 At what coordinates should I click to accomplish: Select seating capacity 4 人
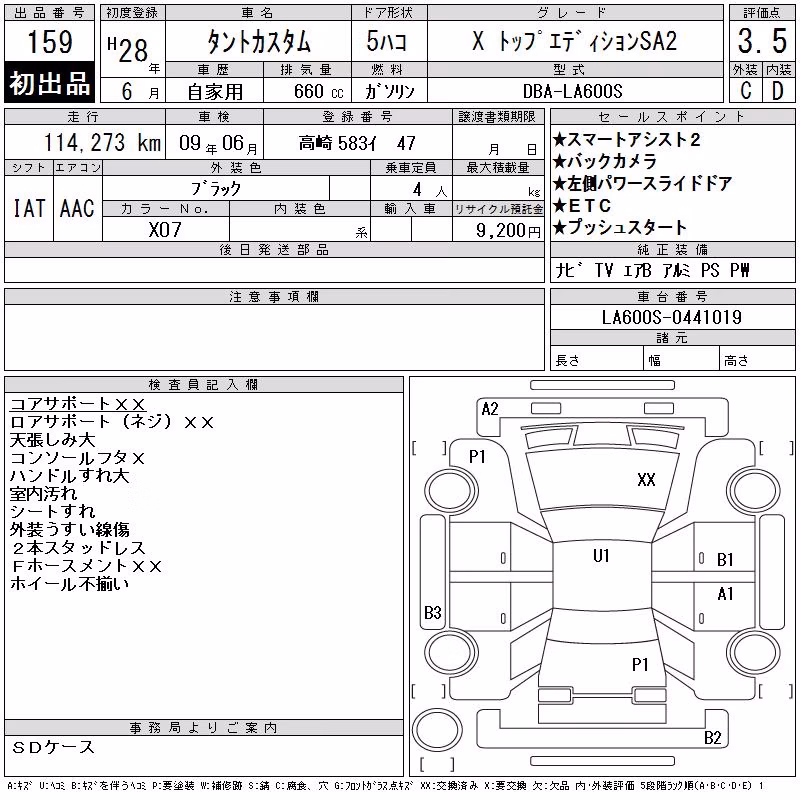pos(430,190)
